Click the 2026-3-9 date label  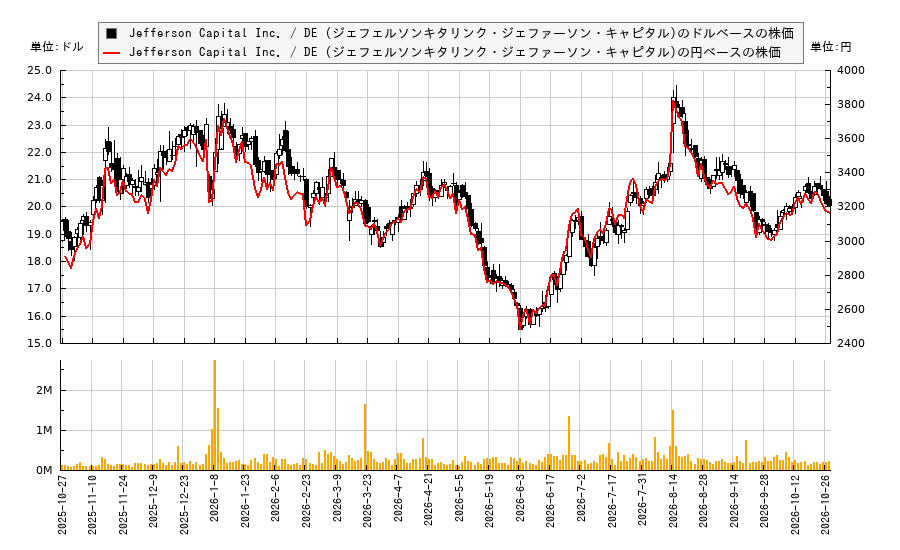(337, 499)
